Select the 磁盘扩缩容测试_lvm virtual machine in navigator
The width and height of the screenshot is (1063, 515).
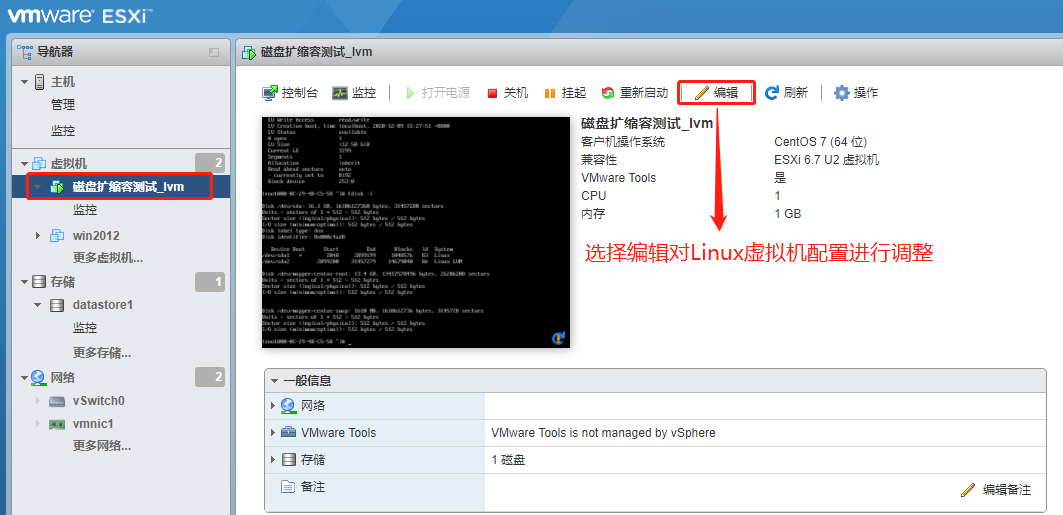(128, 187)
